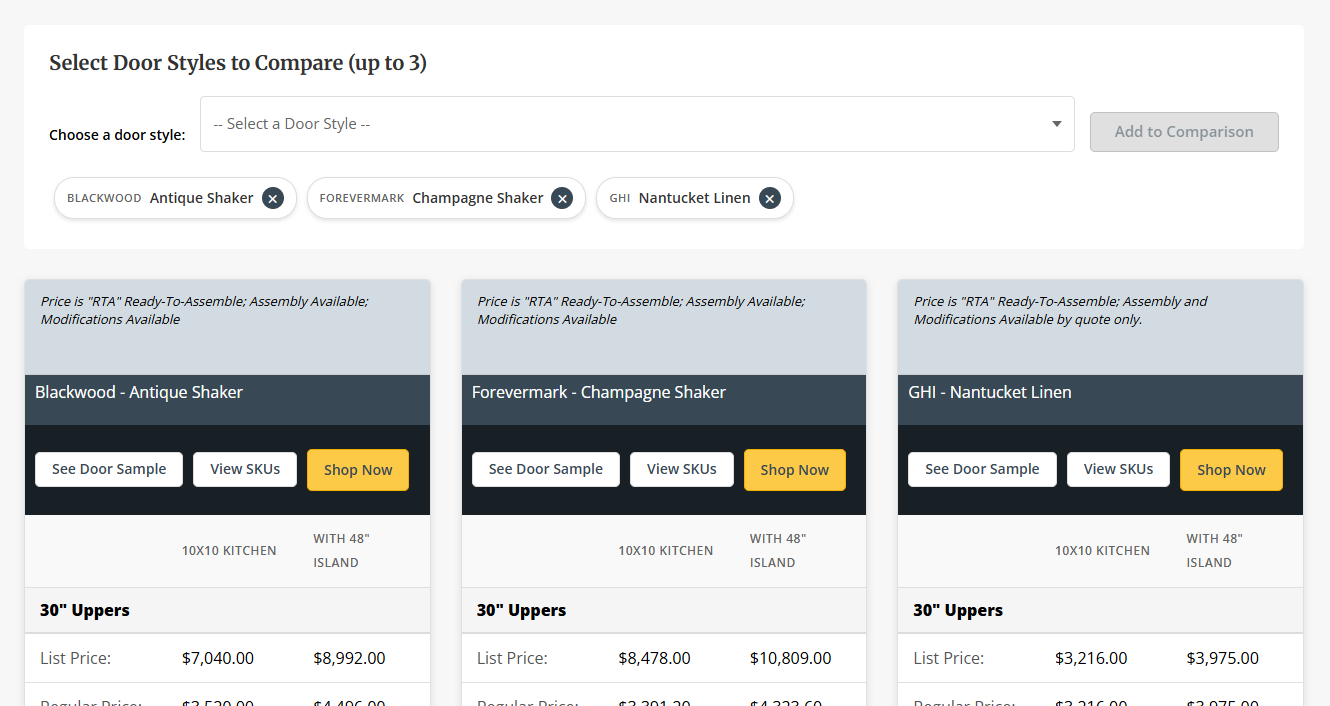
Task: Click the Antique Shaker chip label
Action: (202, 198)
